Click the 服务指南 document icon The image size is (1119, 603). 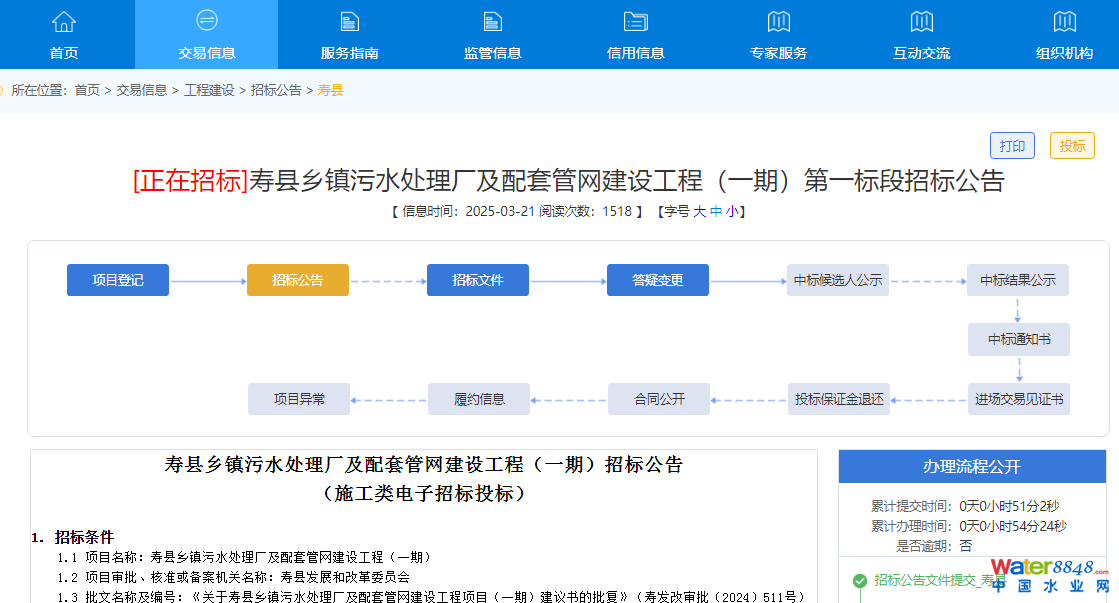(x=349, y=21)
